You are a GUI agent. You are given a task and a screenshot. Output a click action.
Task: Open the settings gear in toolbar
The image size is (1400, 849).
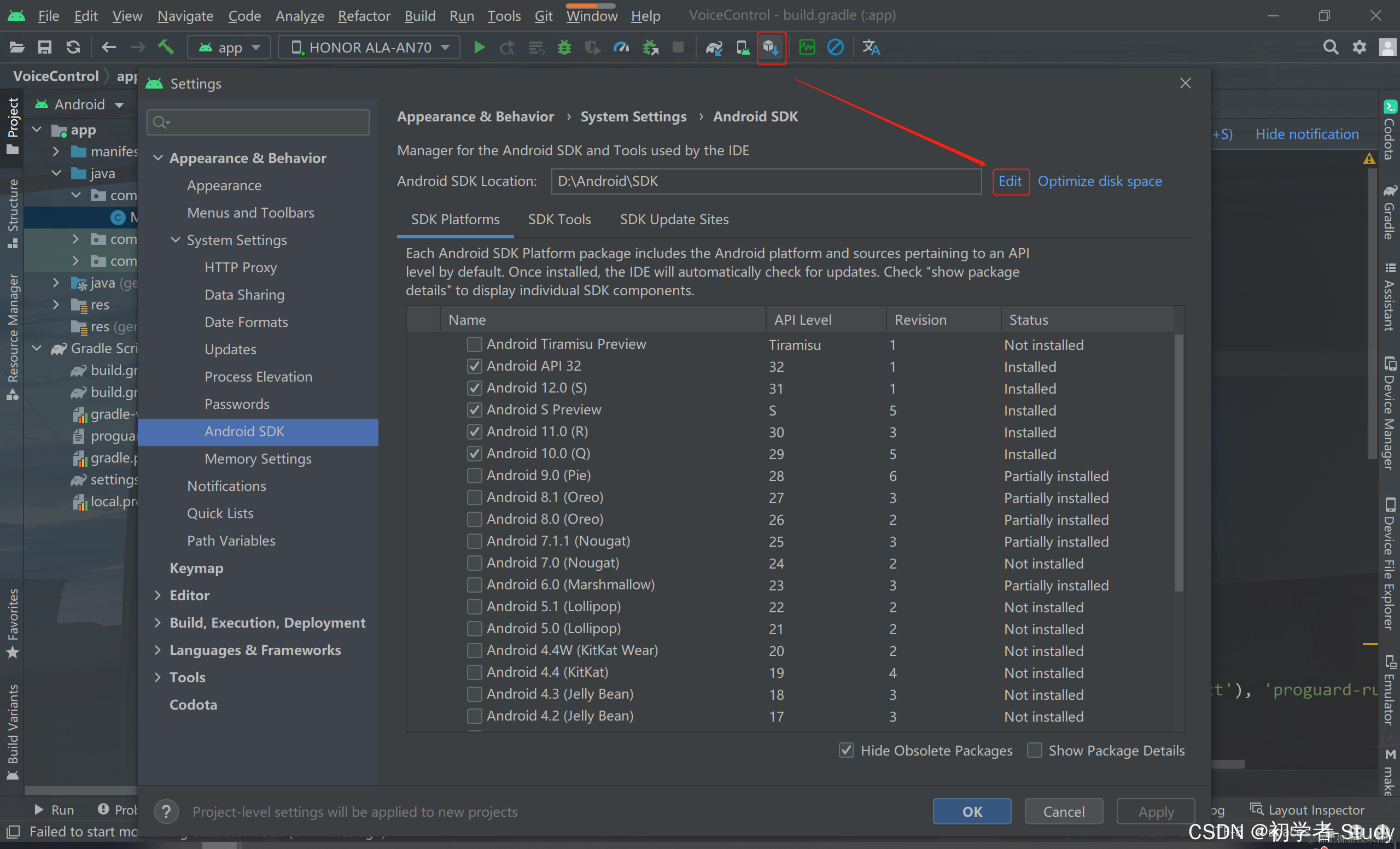click(x=1358, y=47)
